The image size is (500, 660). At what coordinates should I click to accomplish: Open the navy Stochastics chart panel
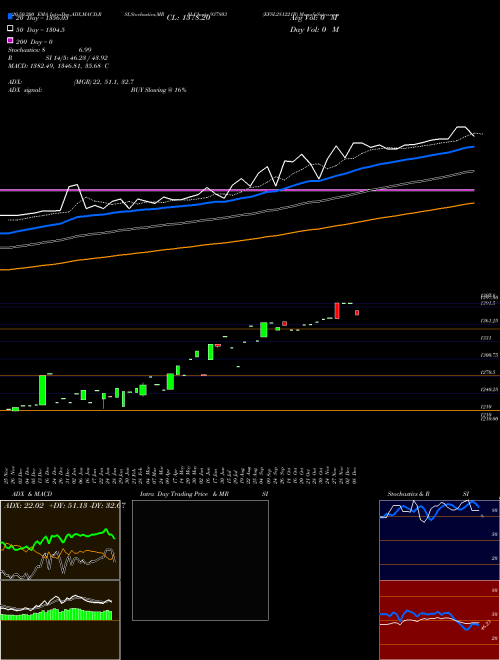(439, 540)
